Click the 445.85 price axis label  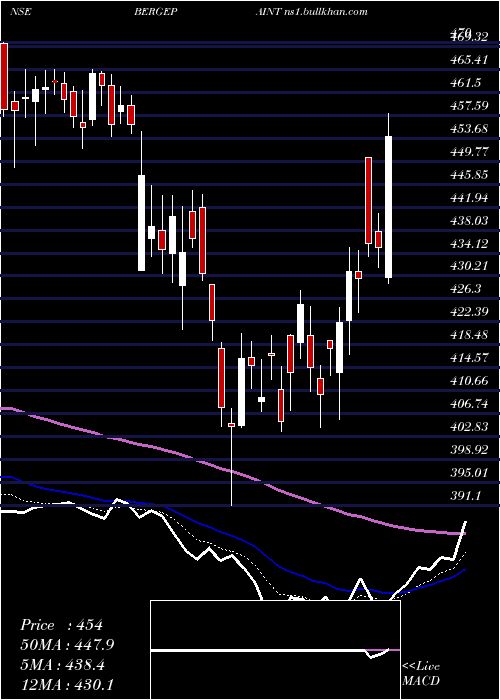tap(469, 175)
